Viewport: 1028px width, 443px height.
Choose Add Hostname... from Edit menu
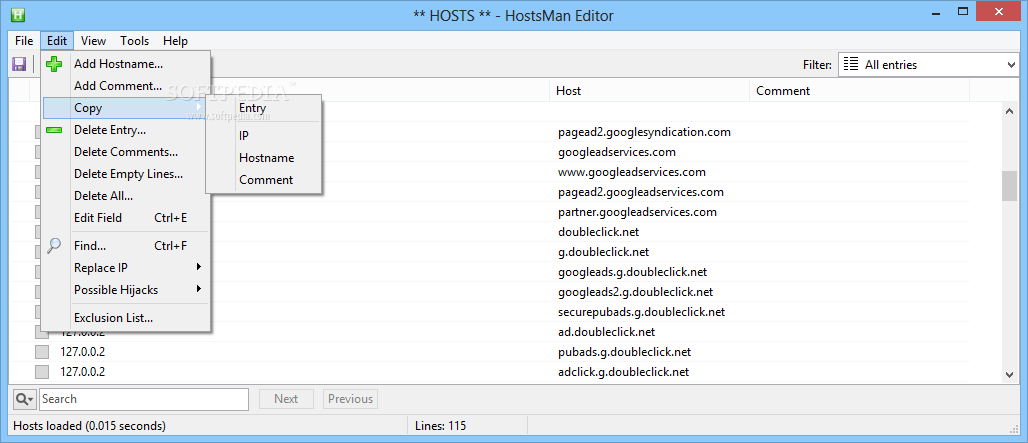125,64
